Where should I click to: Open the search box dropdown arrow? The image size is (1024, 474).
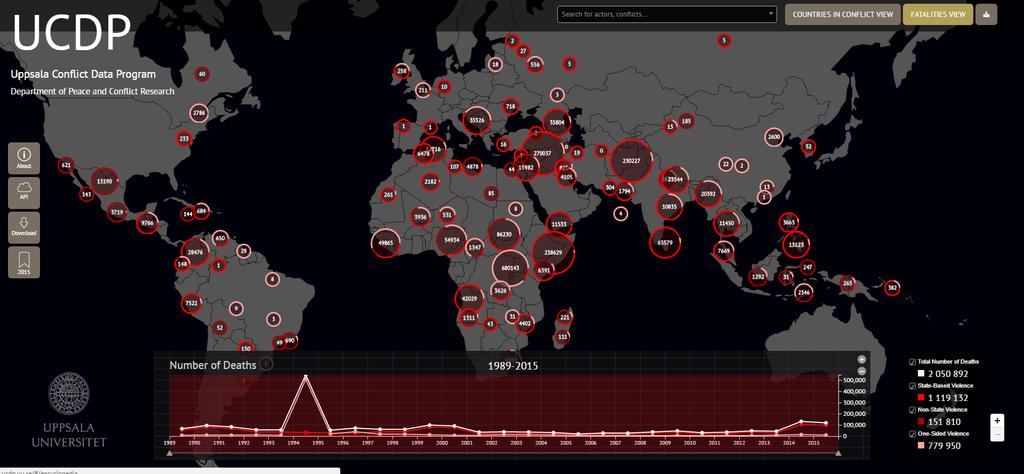coord(771,14)
